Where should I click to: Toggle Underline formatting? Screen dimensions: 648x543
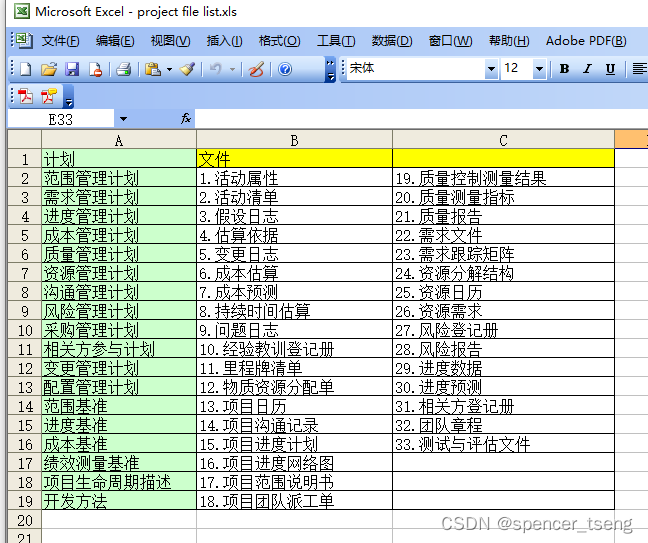[610, 69]
